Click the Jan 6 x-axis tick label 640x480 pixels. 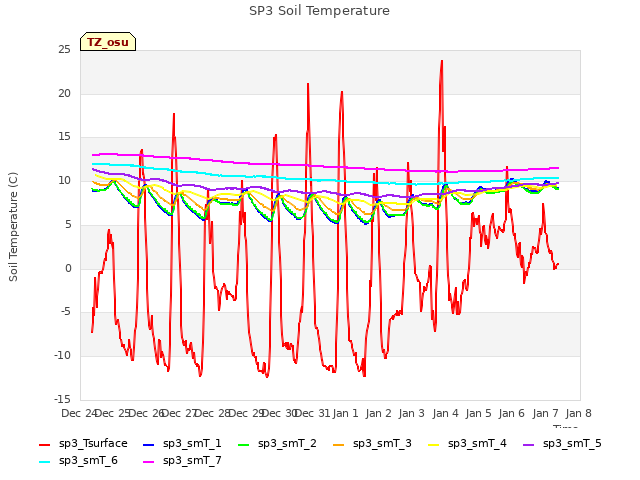(511, 413)
